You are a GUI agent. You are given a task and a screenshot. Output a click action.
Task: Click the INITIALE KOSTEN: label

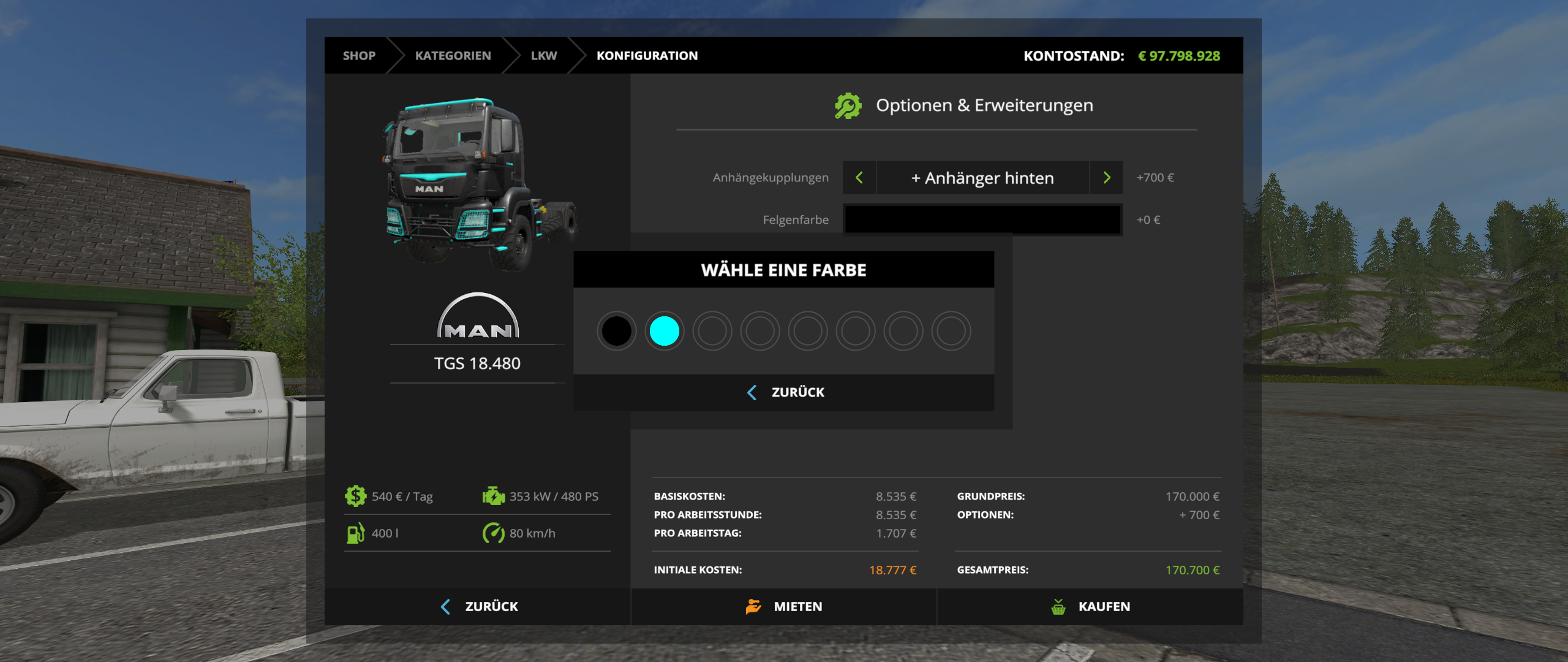coord(698,570)
